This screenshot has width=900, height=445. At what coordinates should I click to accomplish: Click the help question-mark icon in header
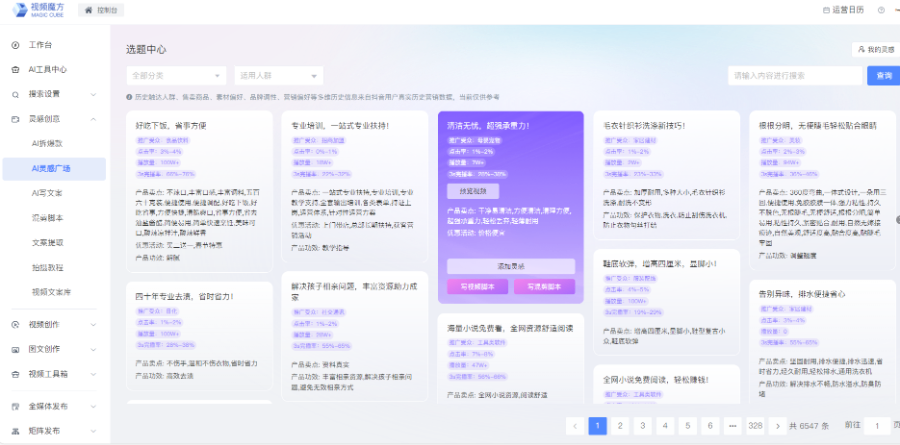point(881,10)
